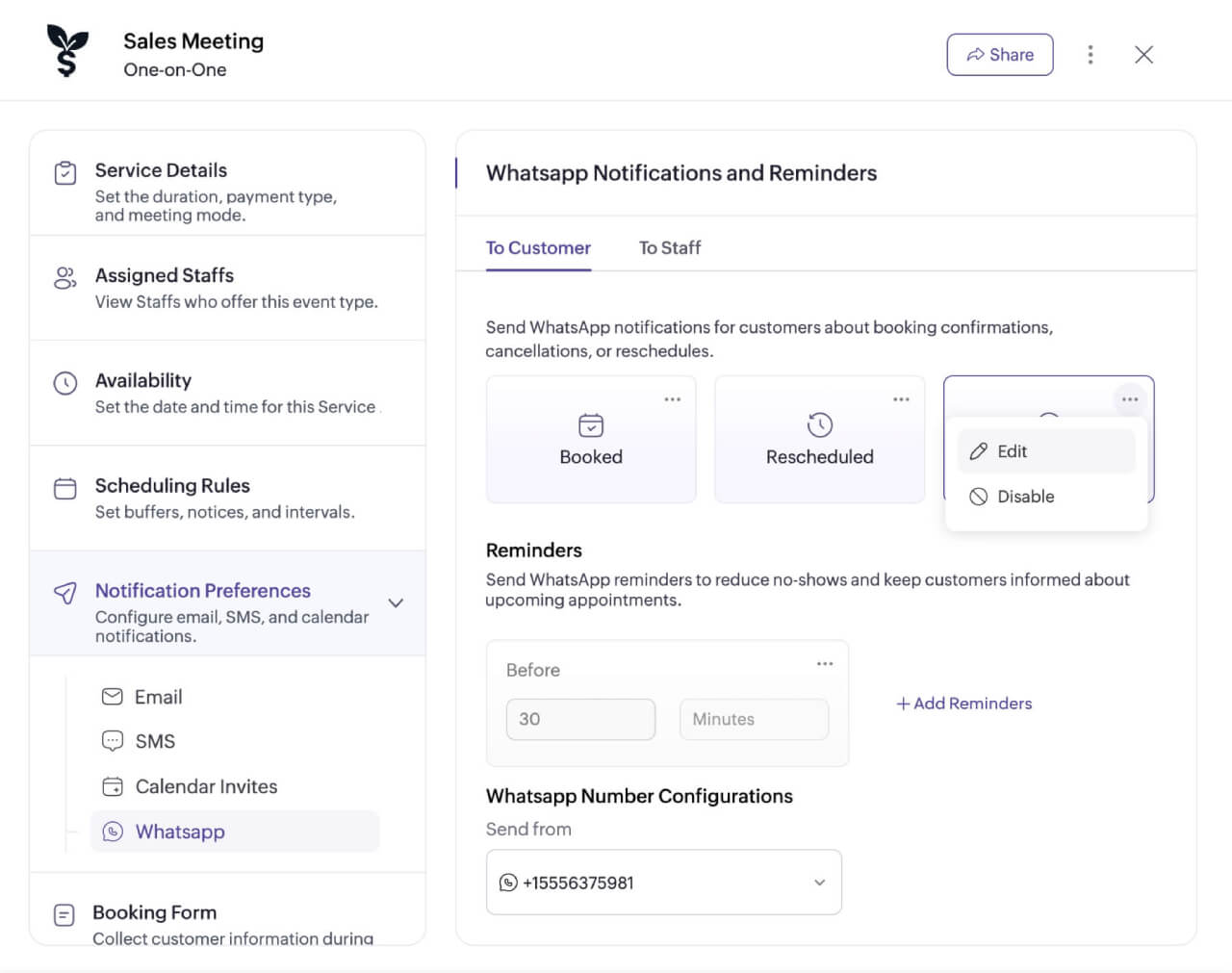Choose Disable from the popup menu
This screenshot has height=973, width=1232.
(x=1047, y=497)
